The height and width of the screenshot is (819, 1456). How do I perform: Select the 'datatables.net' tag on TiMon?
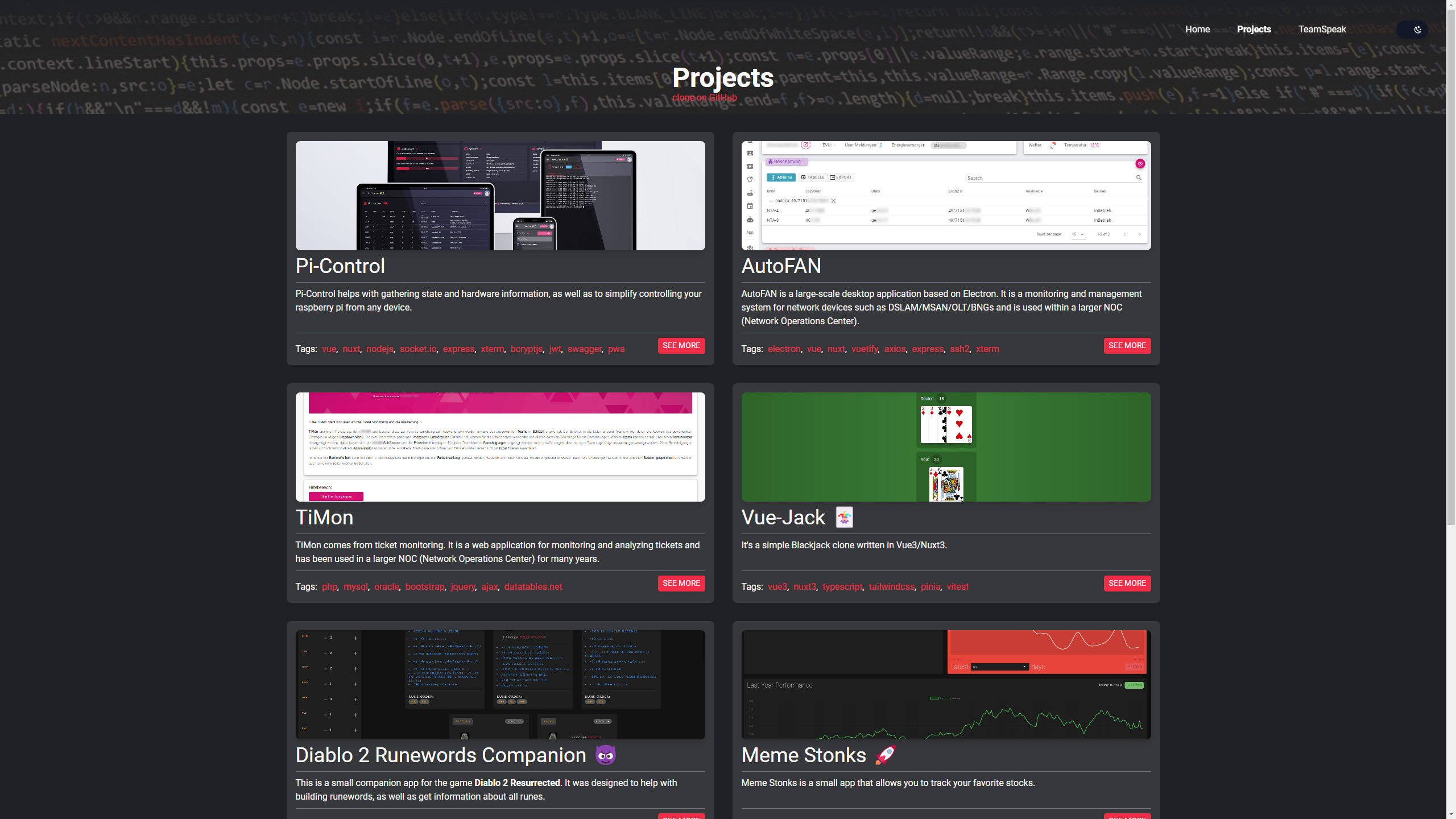[533, 587]
